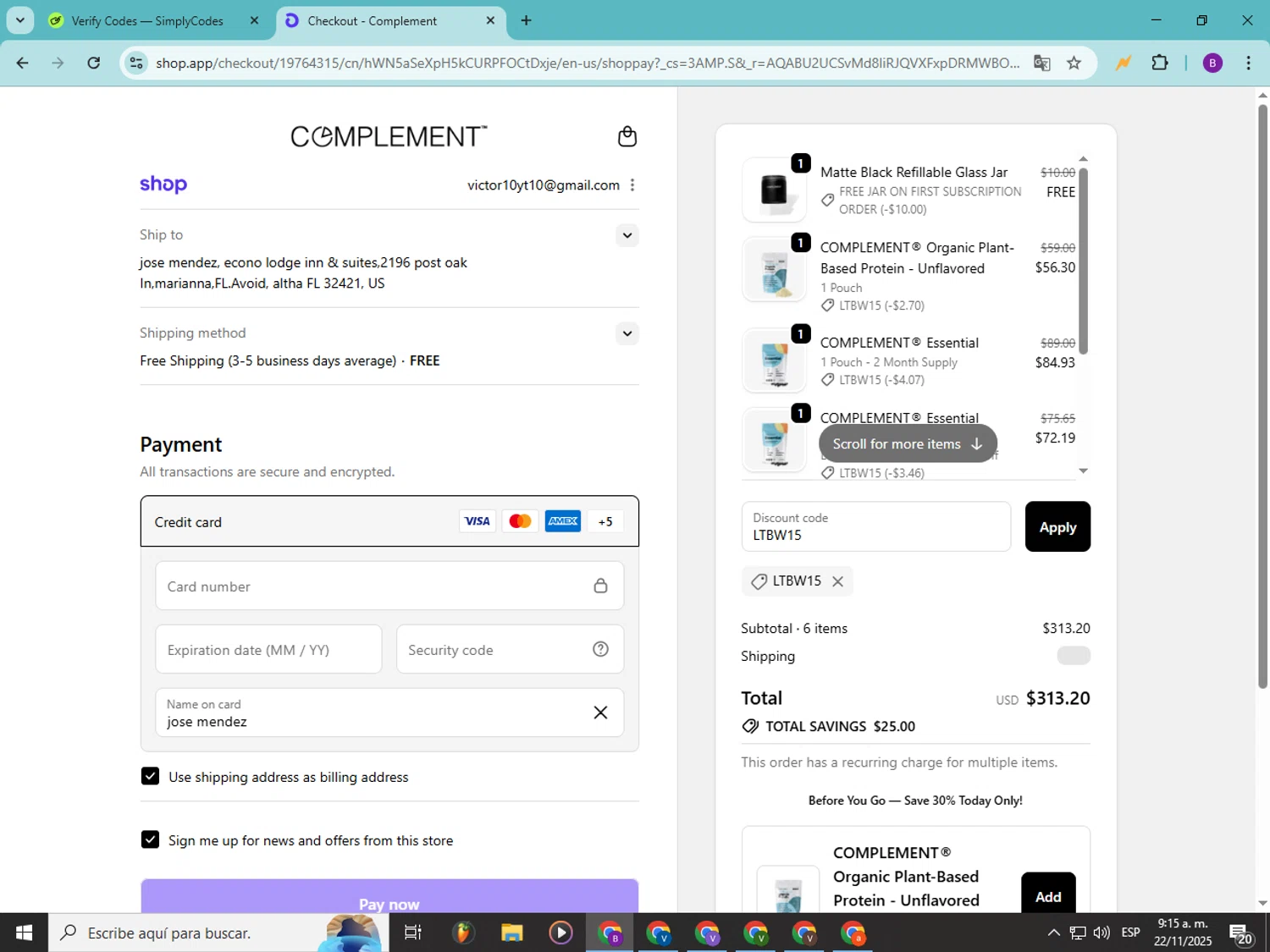
Task: Click the Shop Pay logo
Action: (163, 184)
